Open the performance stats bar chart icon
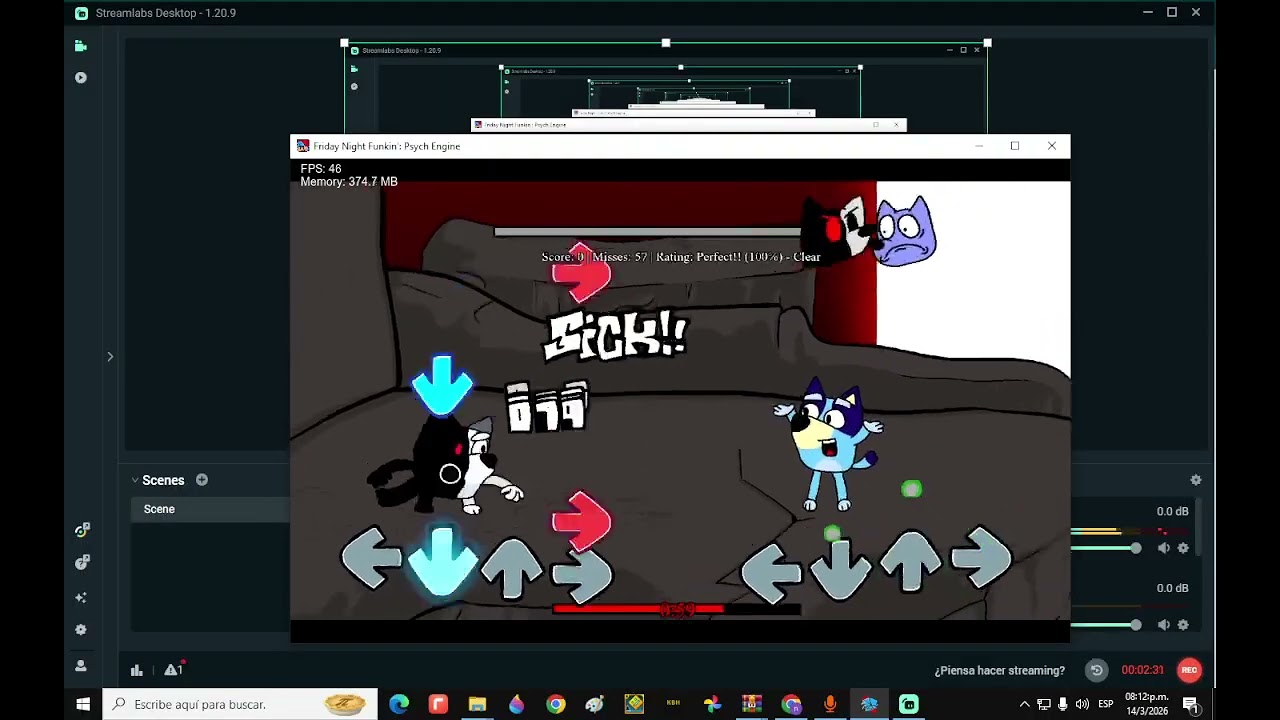1280x720 pixels. coord(137,670)
